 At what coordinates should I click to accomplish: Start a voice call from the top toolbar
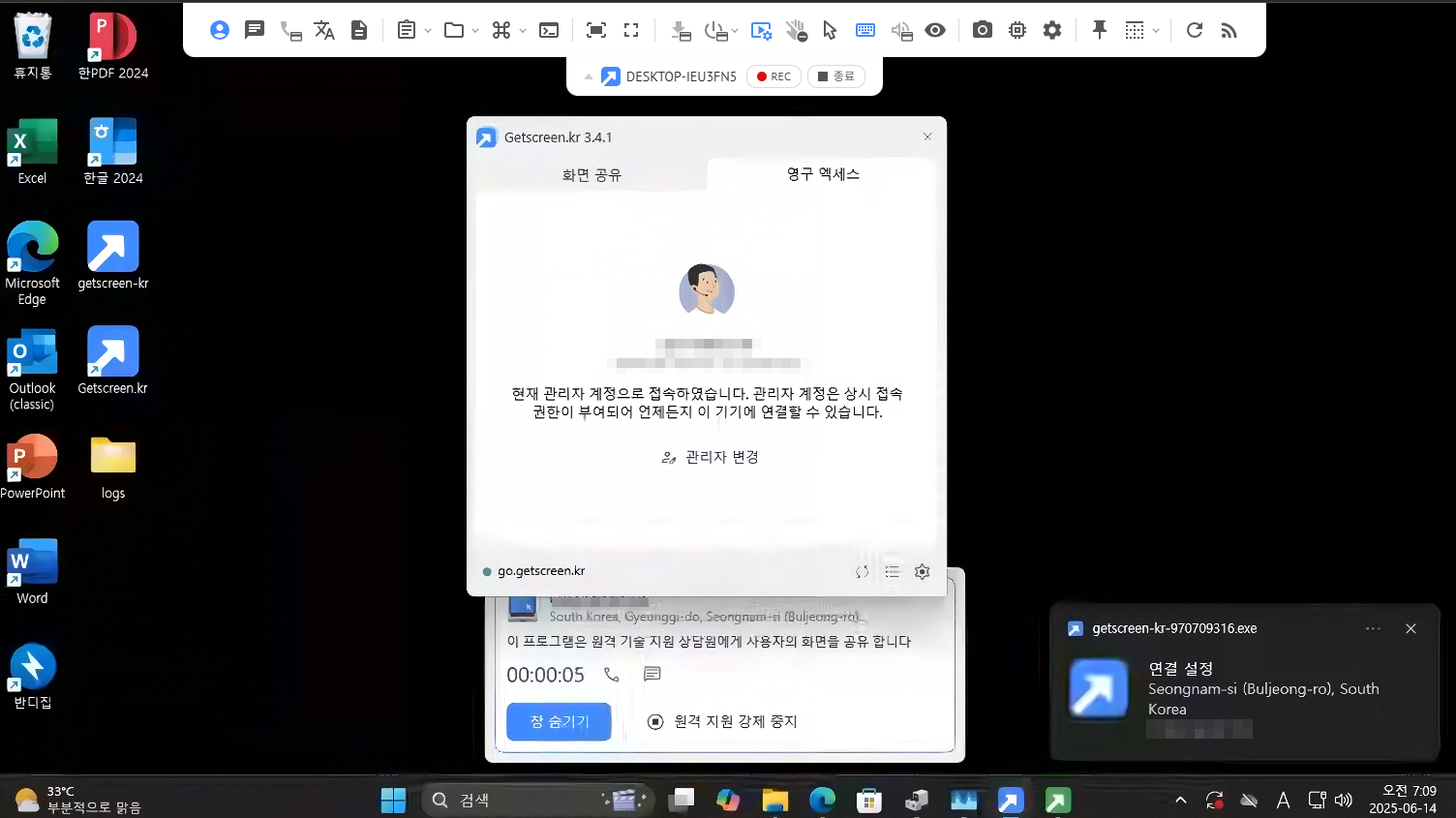tap(290, 31)
